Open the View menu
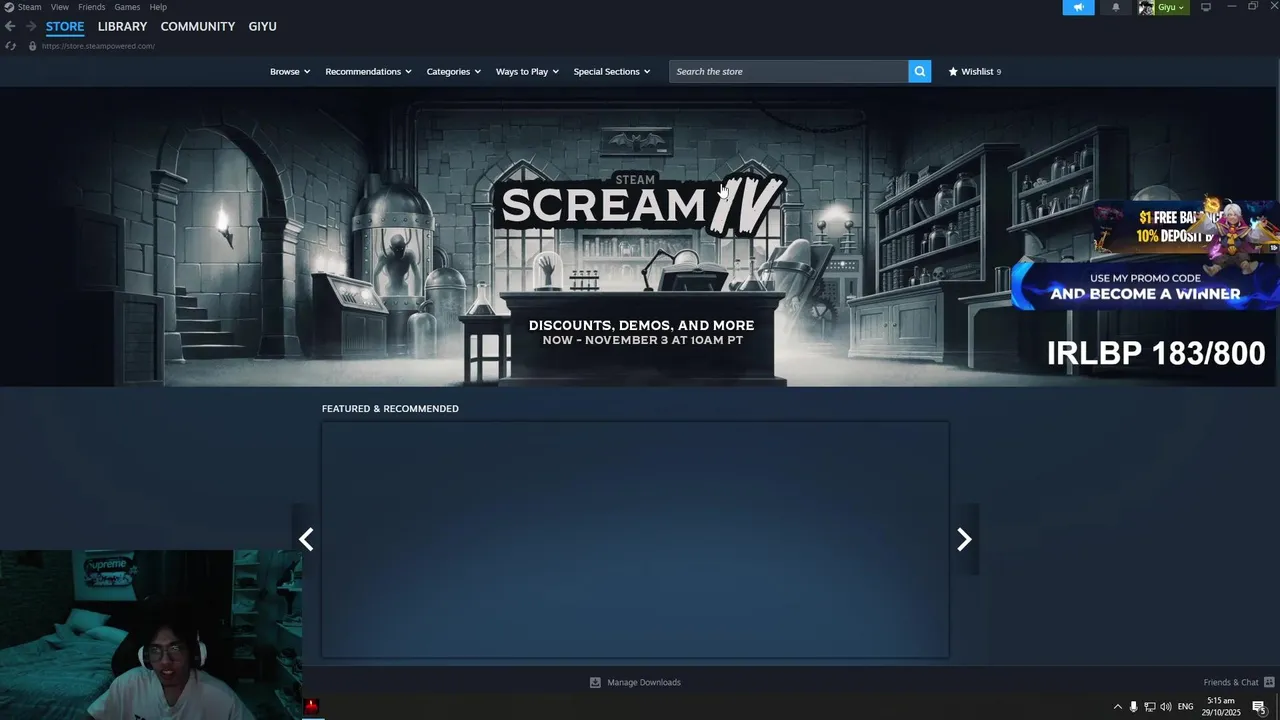The height and width of the screenshot is (720, 1280). pyautogui.click(x=60, y=7)
